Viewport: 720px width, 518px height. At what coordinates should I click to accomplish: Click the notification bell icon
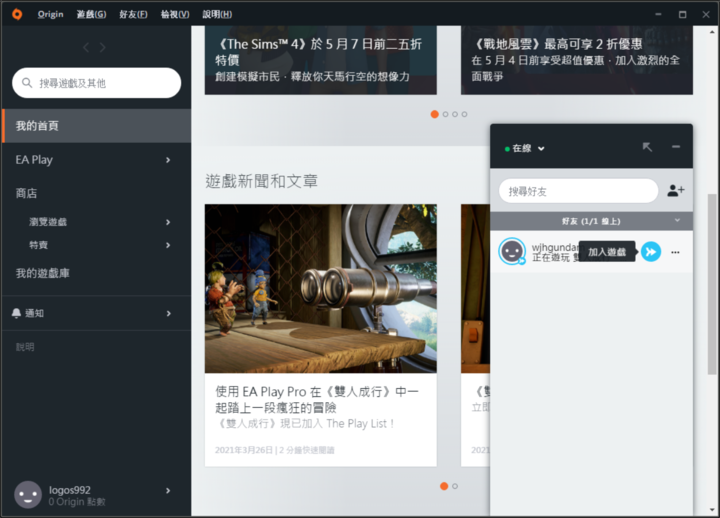pos(16,313)
